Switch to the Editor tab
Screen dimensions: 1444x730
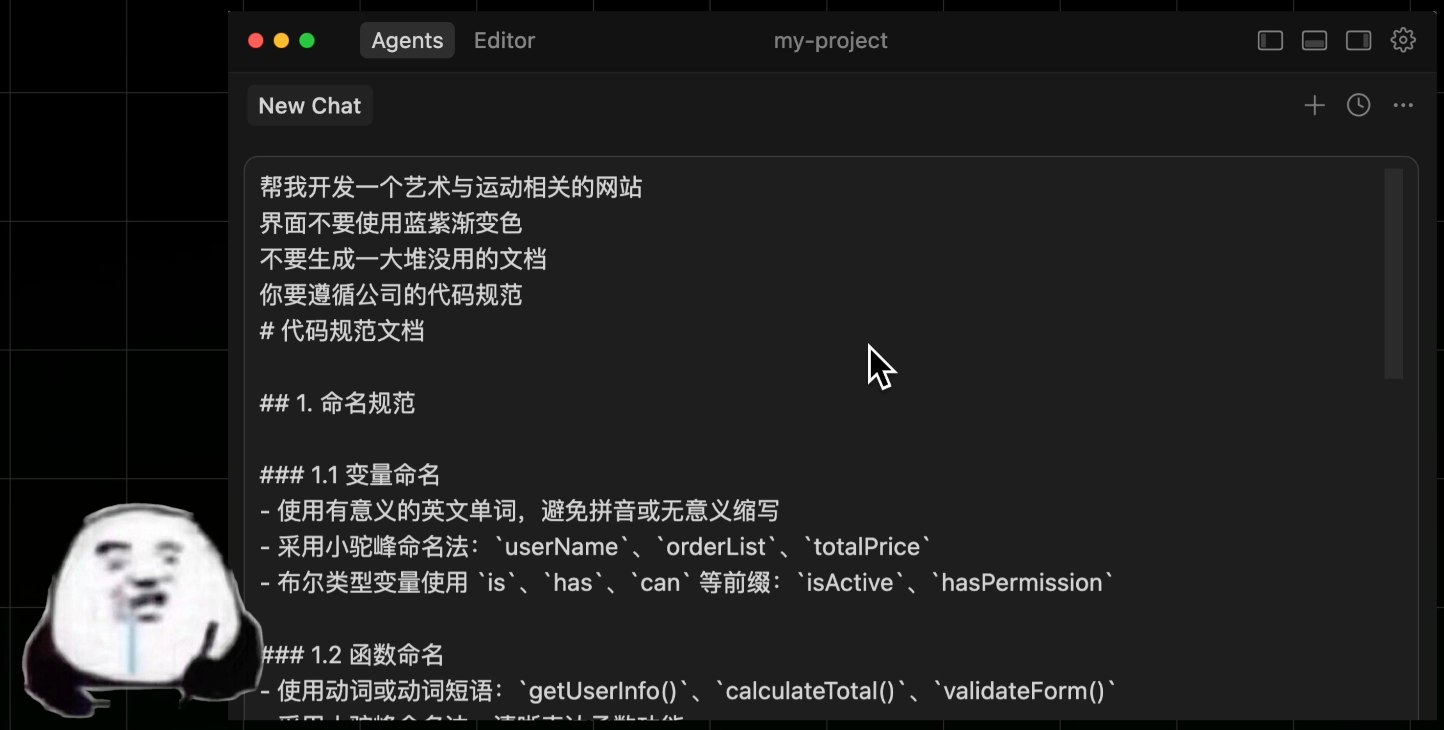click(x=504, y=41)
